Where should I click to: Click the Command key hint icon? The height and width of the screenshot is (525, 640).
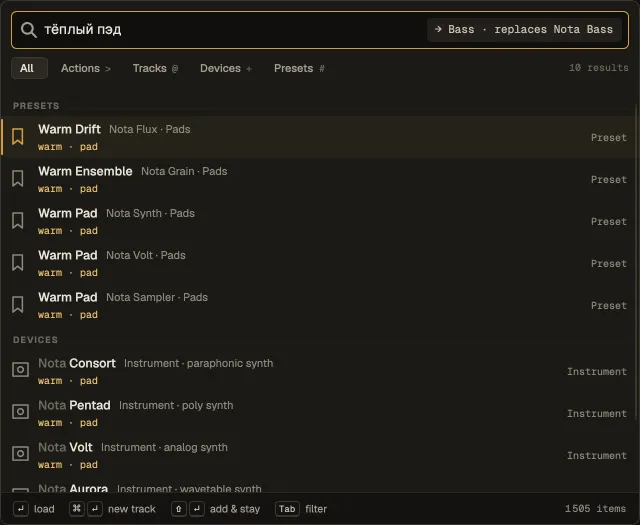point(77,509)
